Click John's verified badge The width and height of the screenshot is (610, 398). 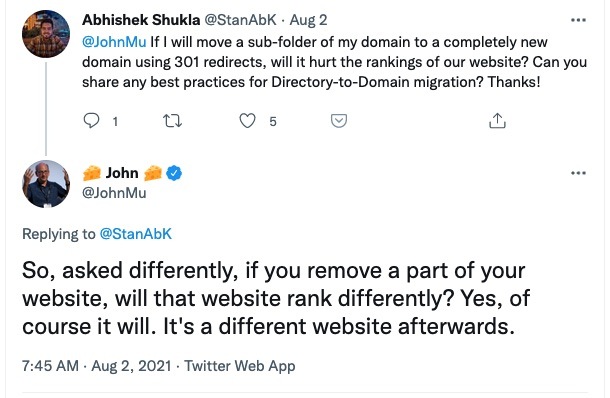[x=174, y=173]
